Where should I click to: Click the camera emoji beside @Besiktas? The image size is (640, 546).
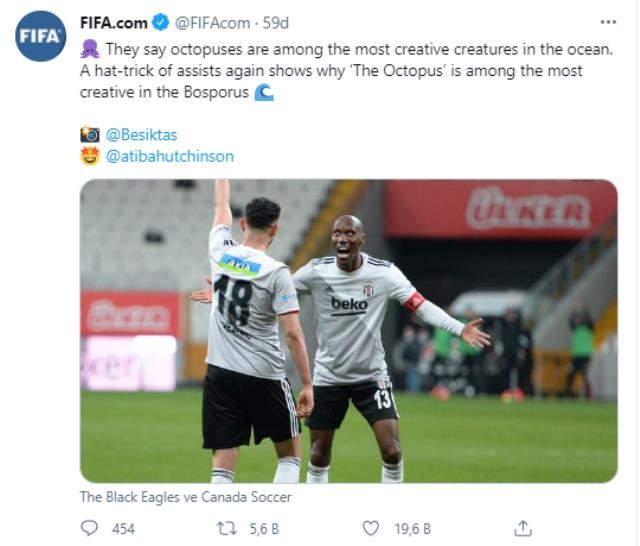pyautogui.click(x=90, y=134)
